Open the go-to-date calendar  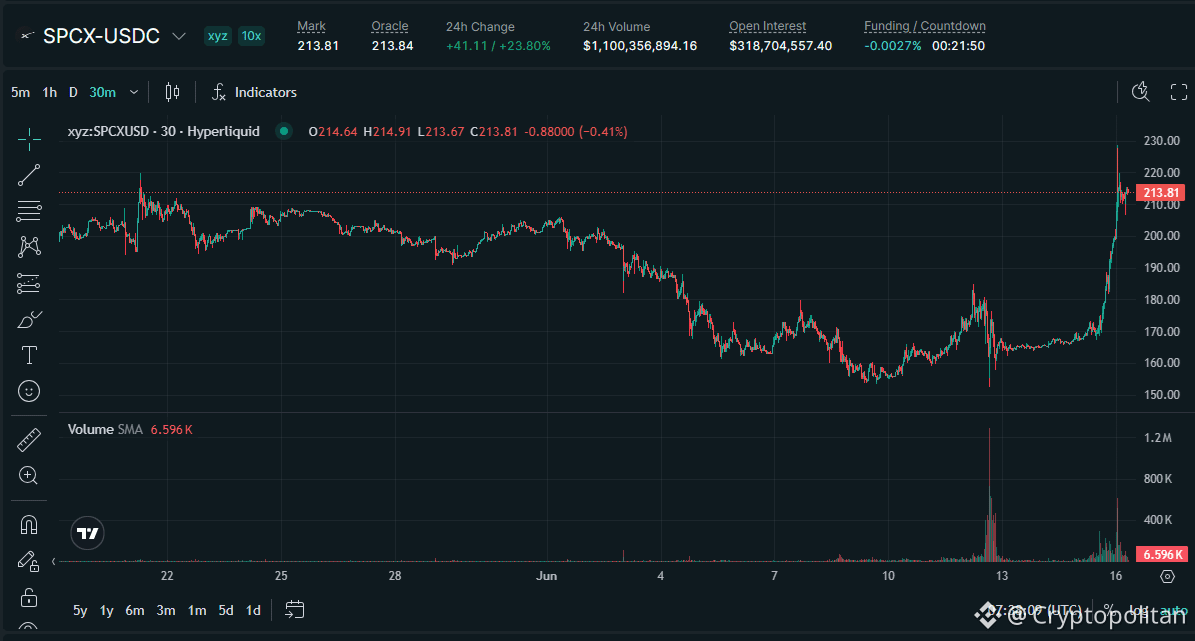click(x=294, y=610)
